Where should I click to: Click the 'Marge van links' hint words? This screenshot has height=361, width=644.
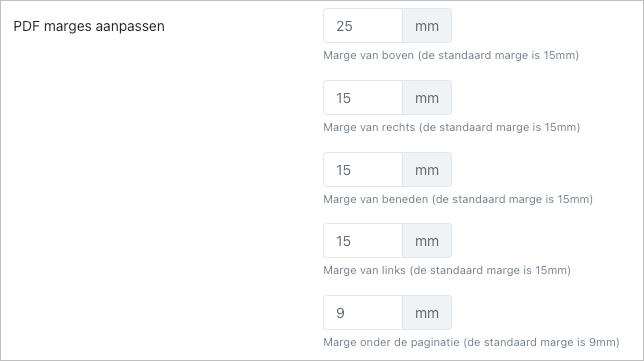pos(364,270)
